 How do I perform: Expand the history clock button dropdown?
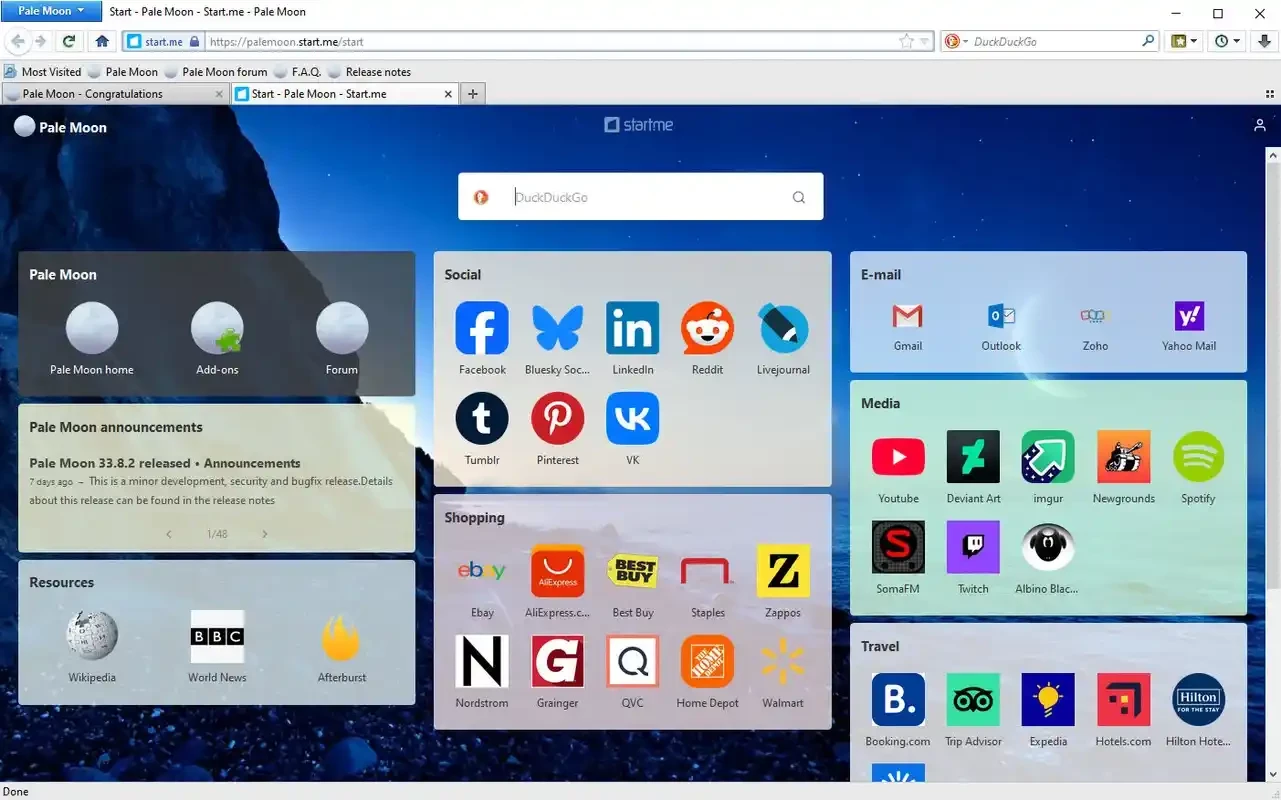(1226, 41)
